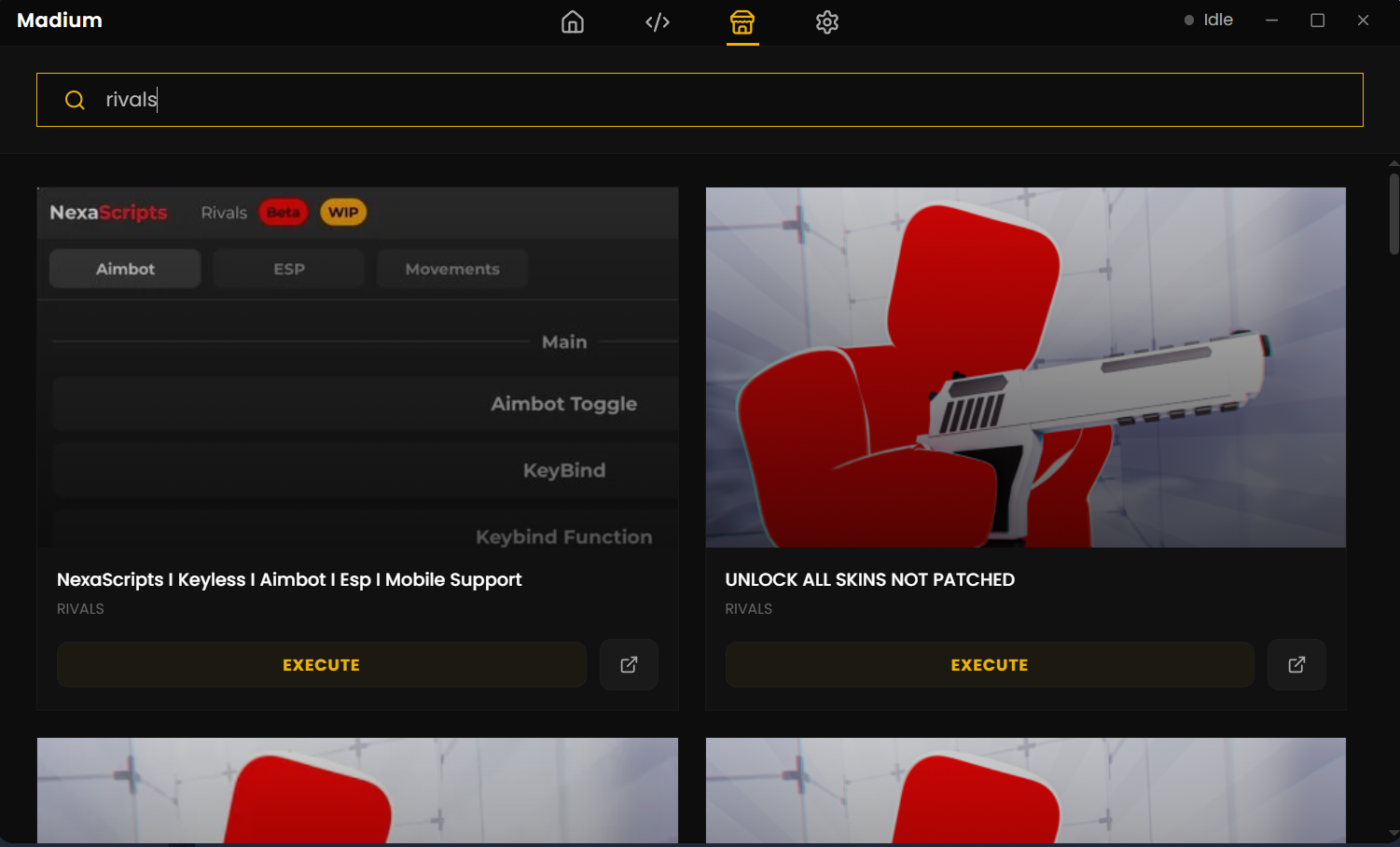The width and height of the screenshot is (1400, 847).
Task: Click the search field containing rivals
Action: (700, 100)
